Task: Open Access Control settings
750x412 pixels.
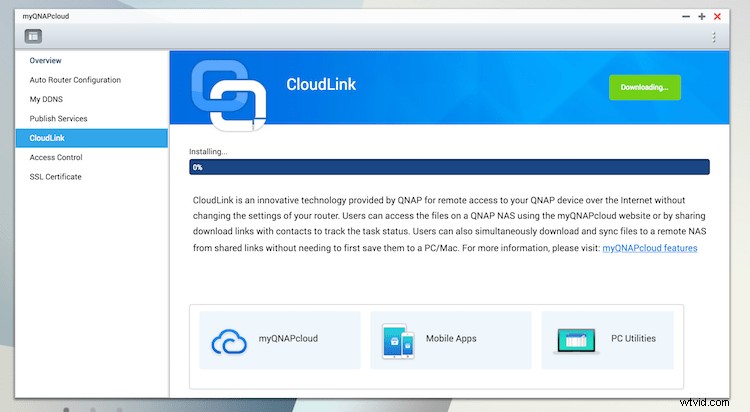Action: (91, 157)
